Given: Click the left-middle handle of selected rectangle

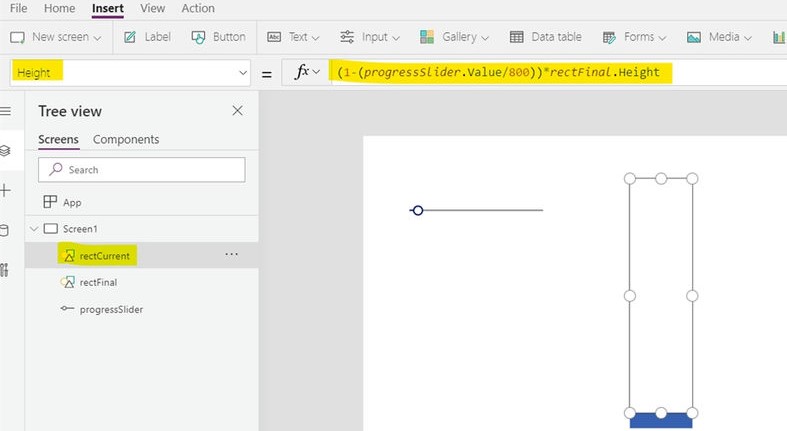Looking at the screenshot, I should [x=630, y=296].
